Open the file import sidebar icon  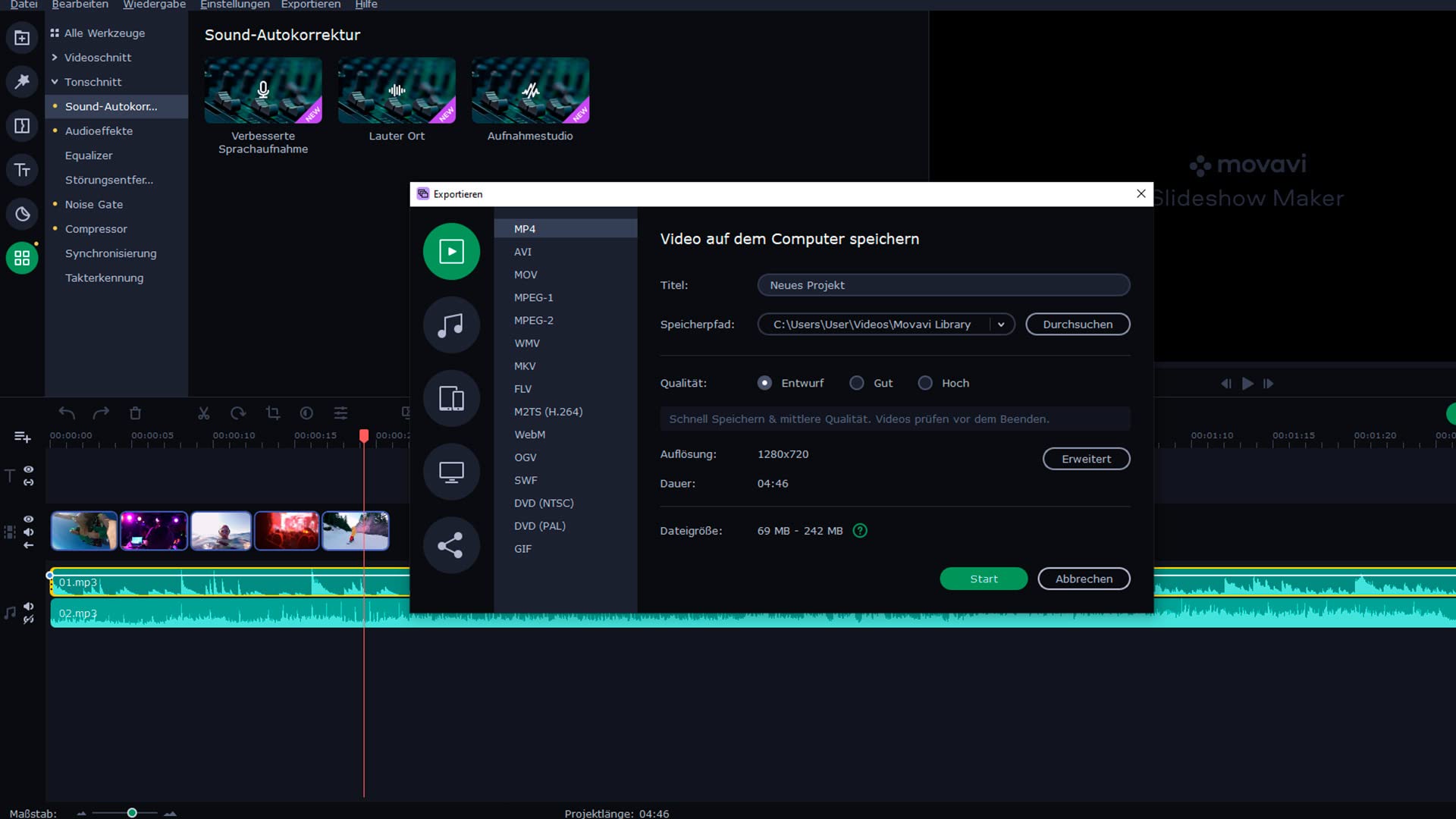(22, 38)
